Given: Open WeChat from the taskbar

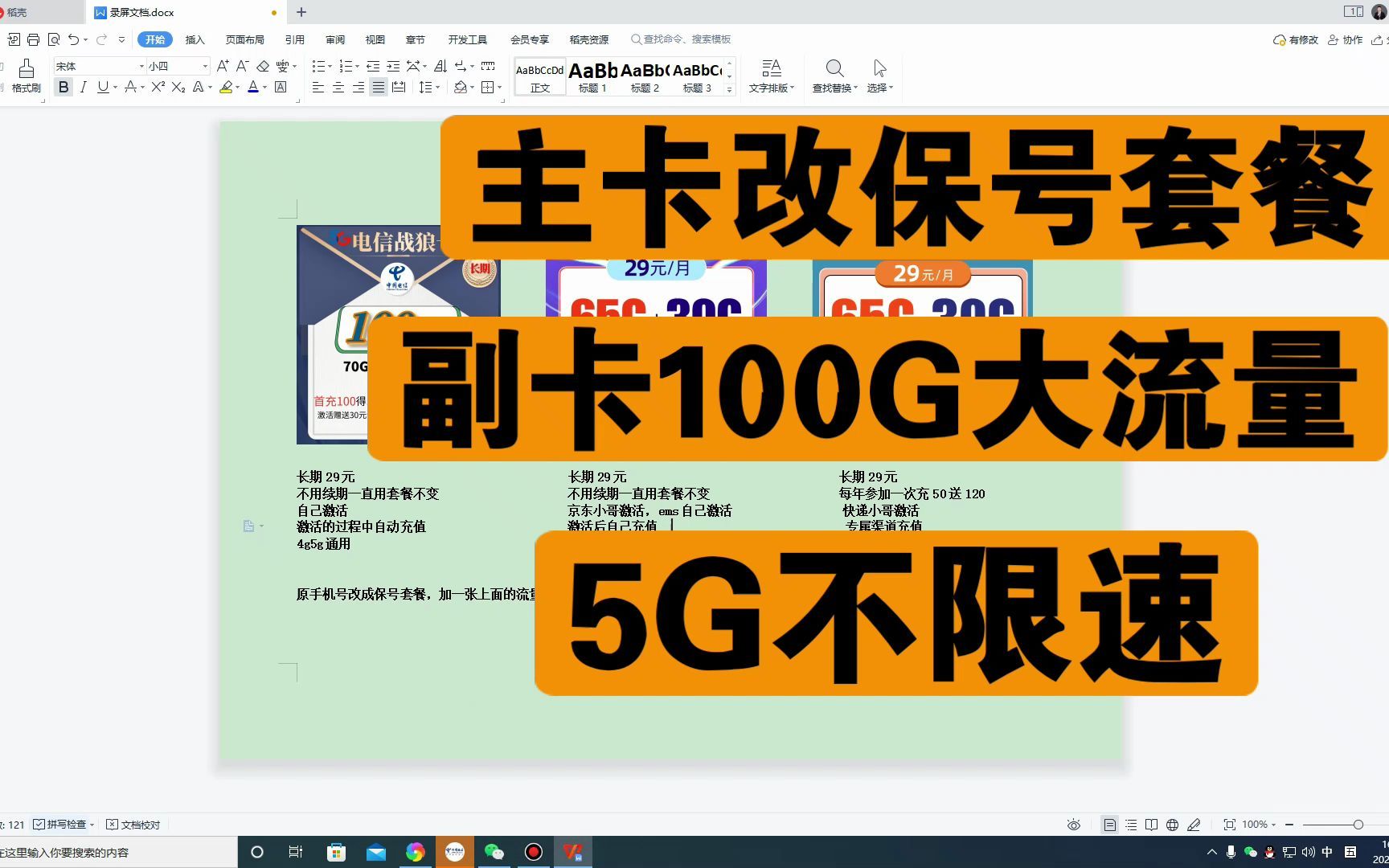Looking at the screenshot, I should (x=494, y=852).
